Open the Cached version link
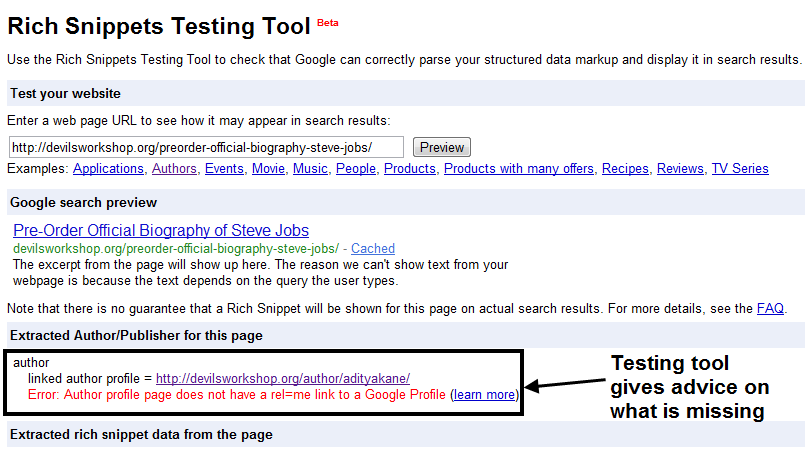 coord(373,248)
